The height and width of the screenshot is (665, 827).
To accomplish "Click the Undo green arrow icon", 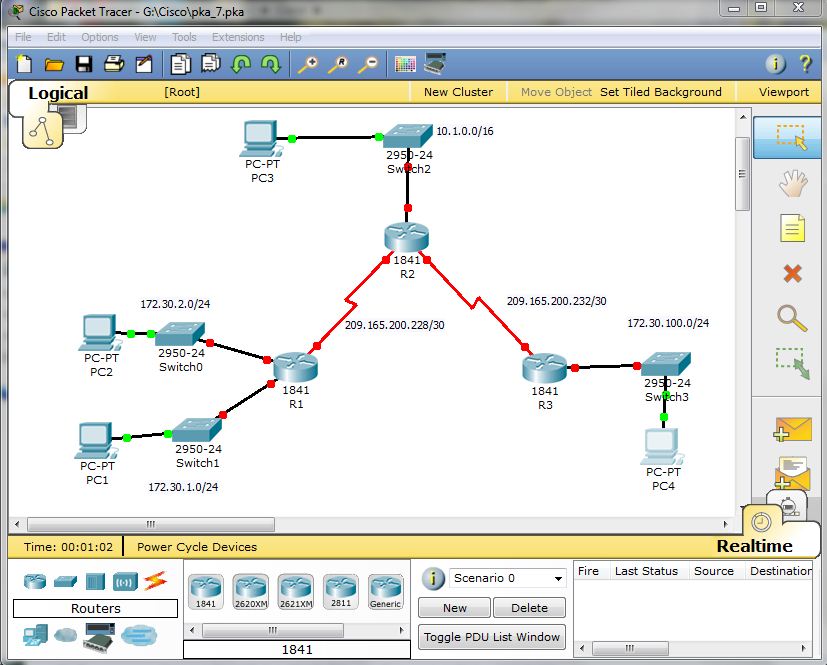I will pos(241,64).
